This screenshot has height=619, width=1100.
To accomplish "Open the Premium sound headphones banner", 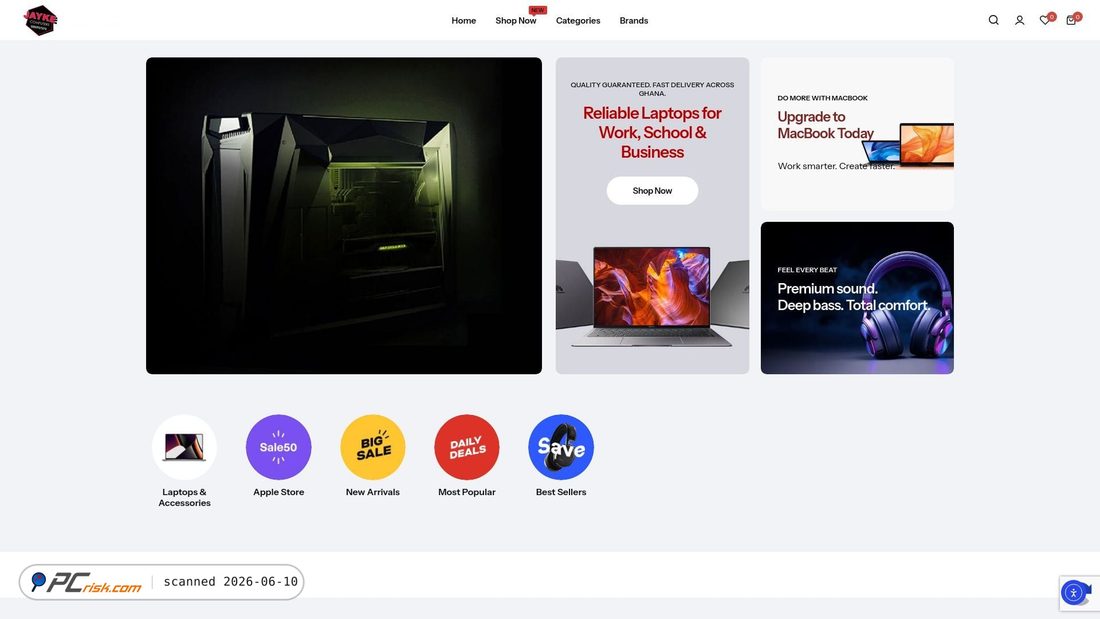I will pos(857,298).
